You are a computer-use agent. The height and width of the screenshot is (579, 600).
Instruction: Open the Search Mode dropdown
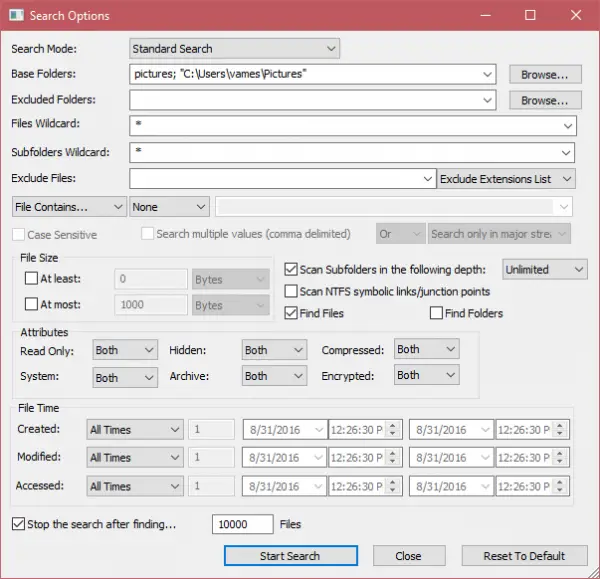point(235,48)
